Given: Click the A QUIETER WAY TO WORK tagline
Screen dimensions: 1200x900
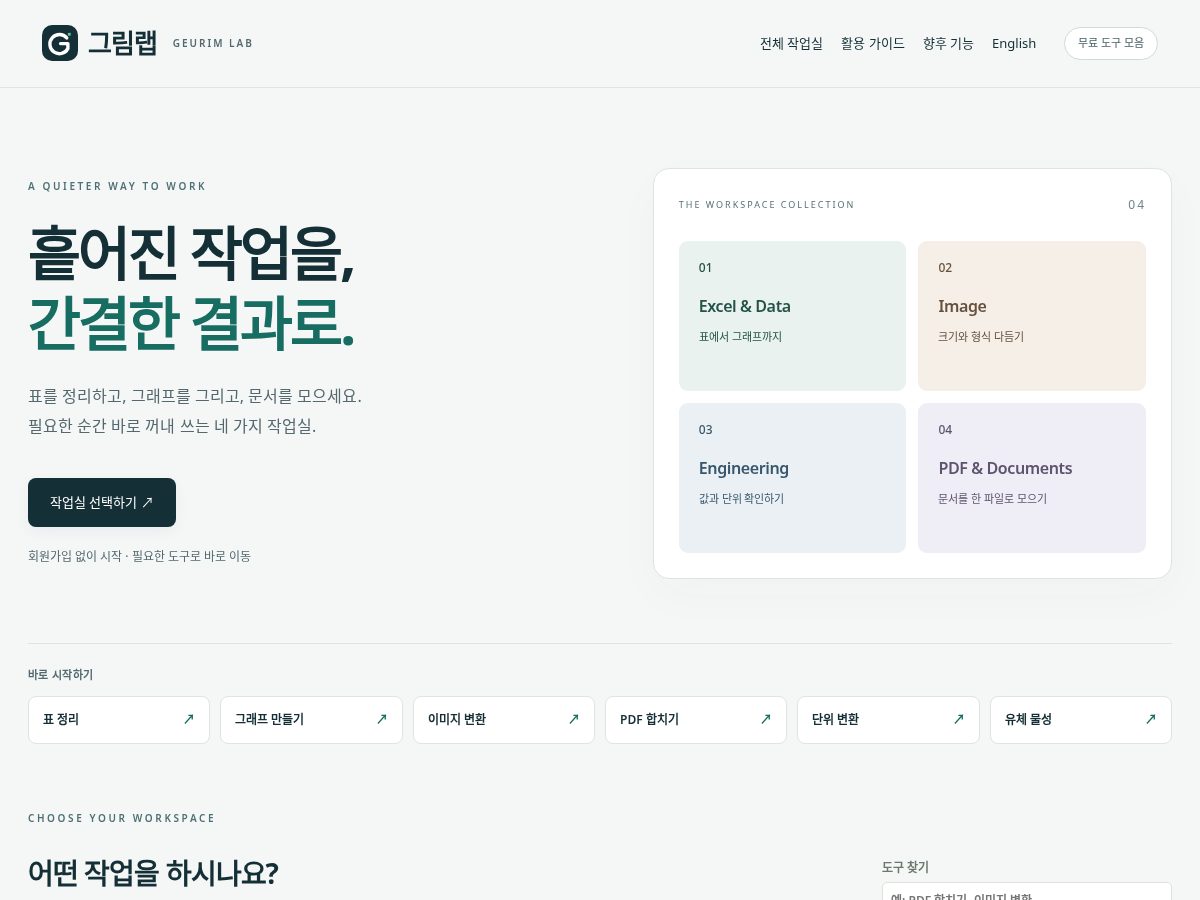Looking at the screenshot, I should tap(117, 186).
